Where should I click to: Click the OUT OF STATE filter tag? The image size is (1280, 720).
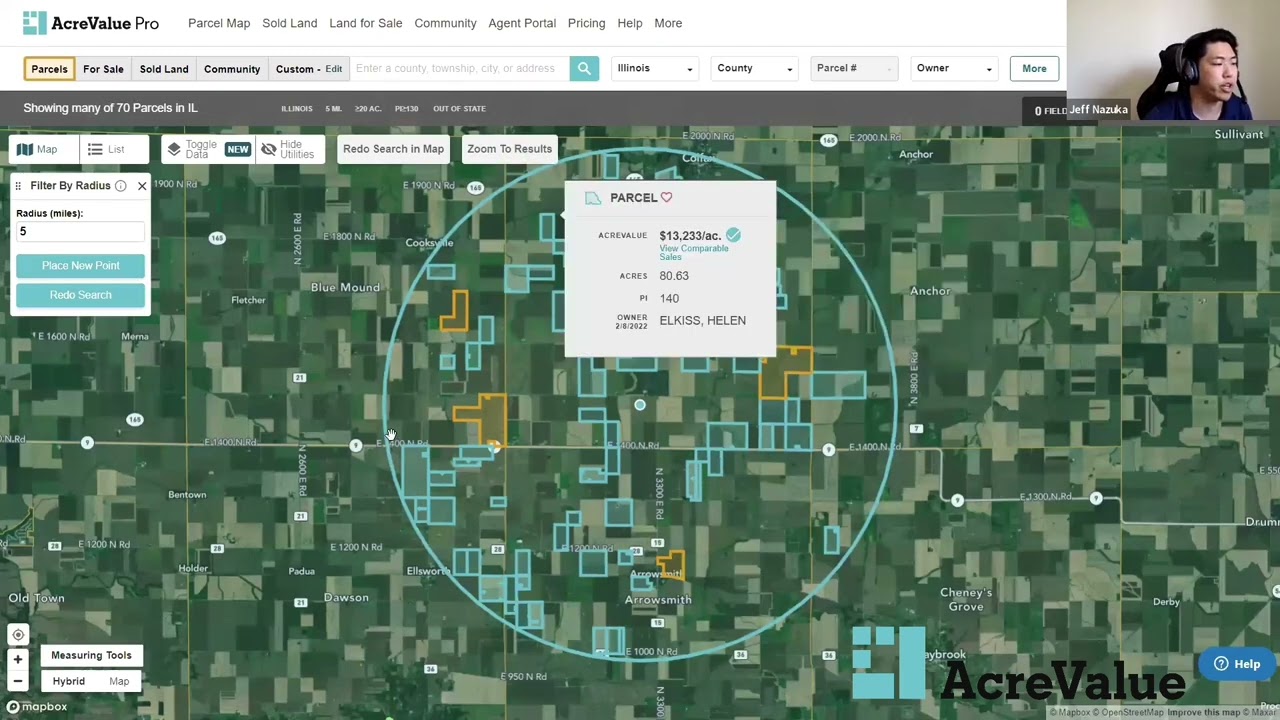459,108
